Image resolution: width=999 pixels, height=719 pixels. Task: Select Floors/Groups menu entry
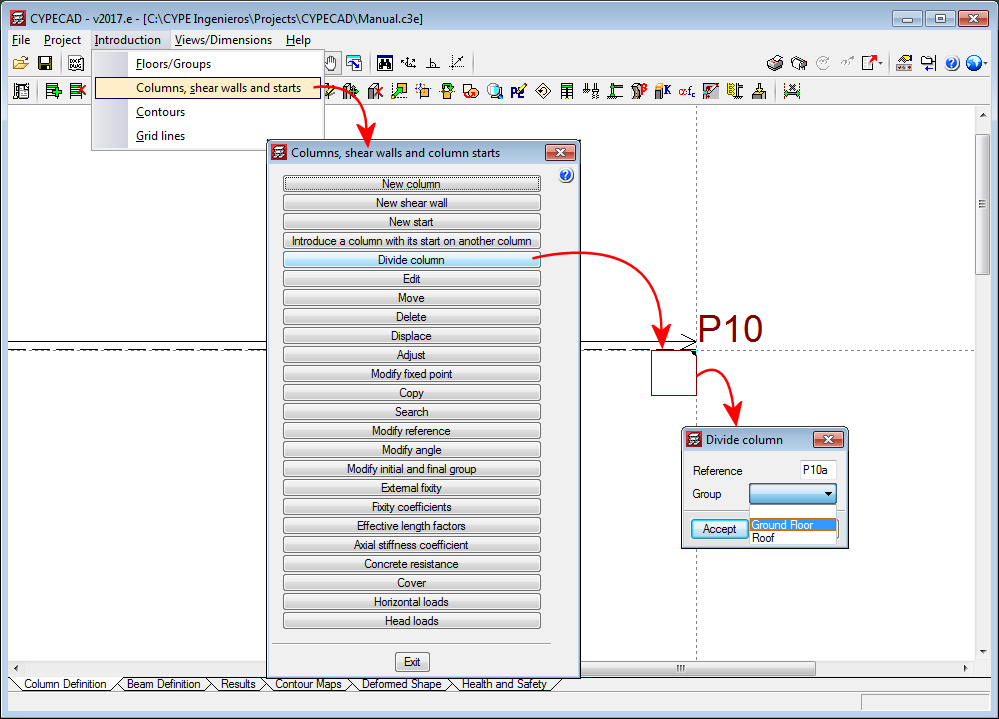click(173, 64)
